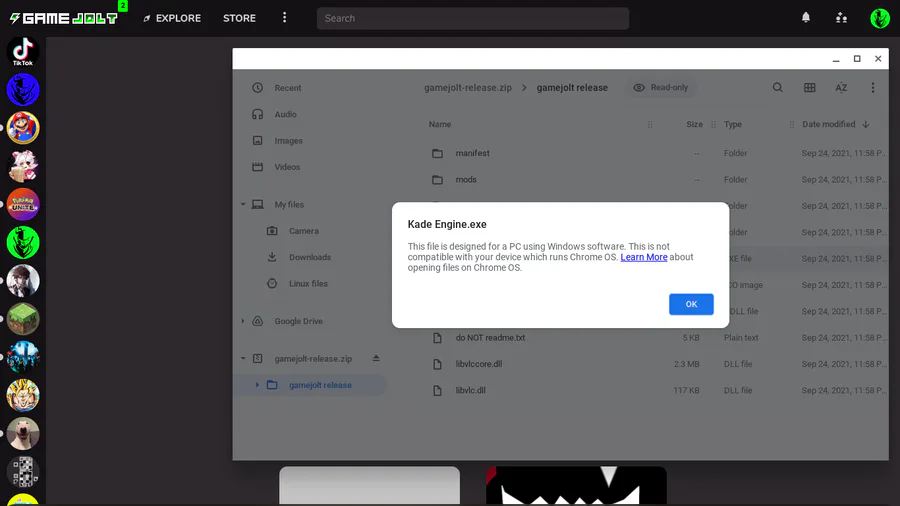
Task: Open the Store page
Action: 239,18
